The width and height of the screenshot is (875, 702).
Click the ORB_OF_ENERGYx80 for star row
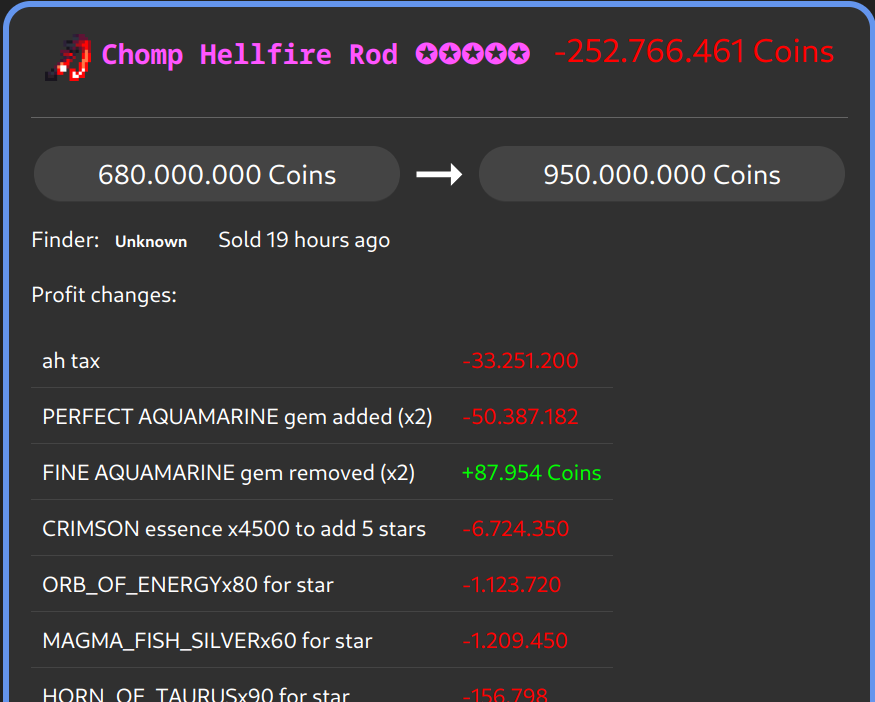[x=188, y=585]
